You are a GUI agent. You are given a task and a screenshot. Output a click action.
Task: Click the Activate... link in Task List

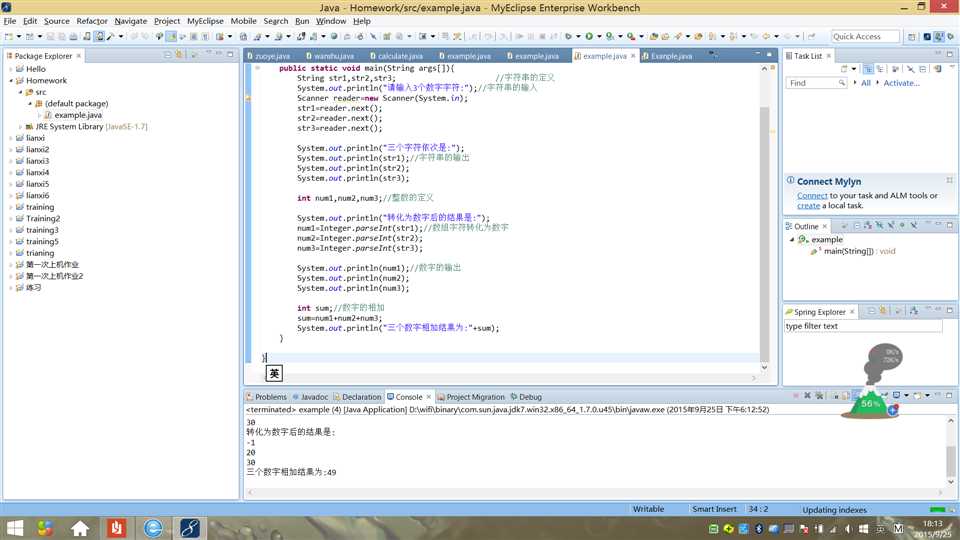(901, 83)
